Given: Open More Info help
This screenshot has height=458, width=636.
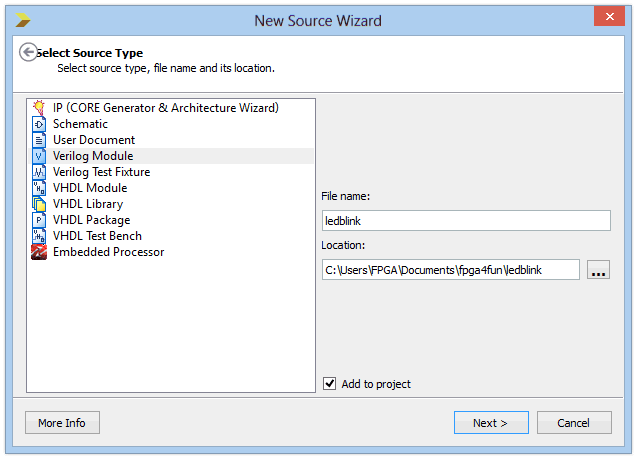Looking at the screenshot, I should [62, 423].
